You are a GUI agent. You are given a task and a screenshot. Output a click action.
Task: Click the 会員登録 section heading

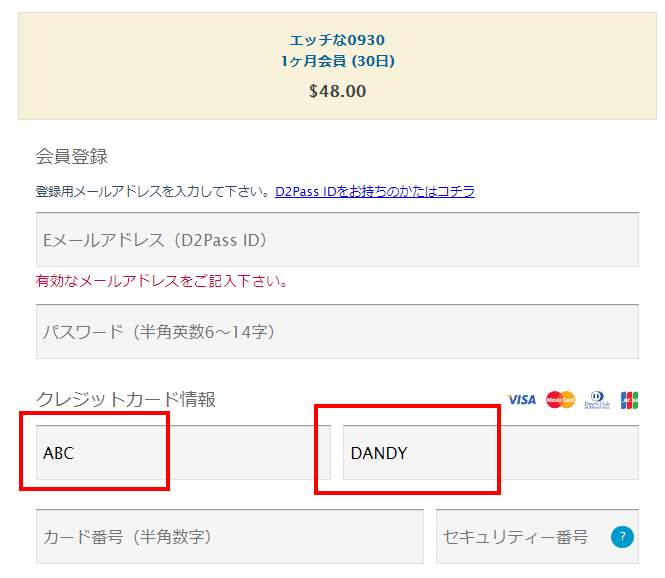(71, 156)
